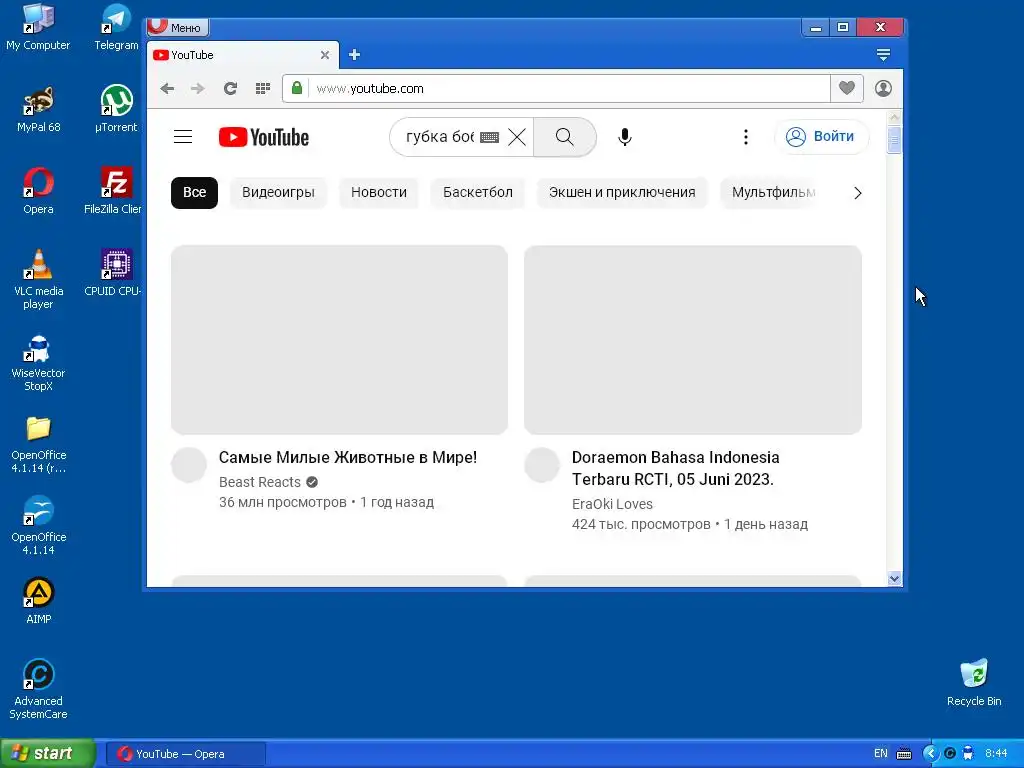This screenshot has height=768, width=1024.
Task: Visit the EraOki Loves channel link
Action: 613,504
